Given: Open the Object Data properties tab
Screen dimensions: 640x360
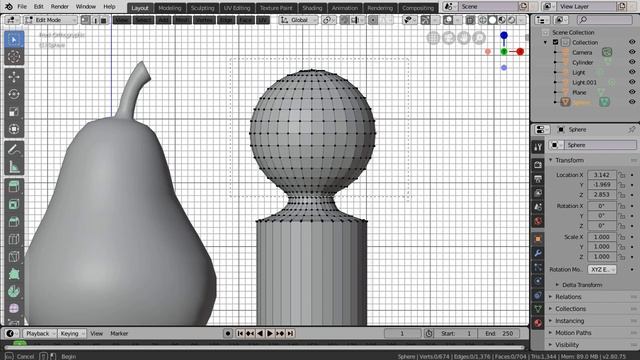Looking at the screenshot, I should pyautogui.click(x=538, y=309).
